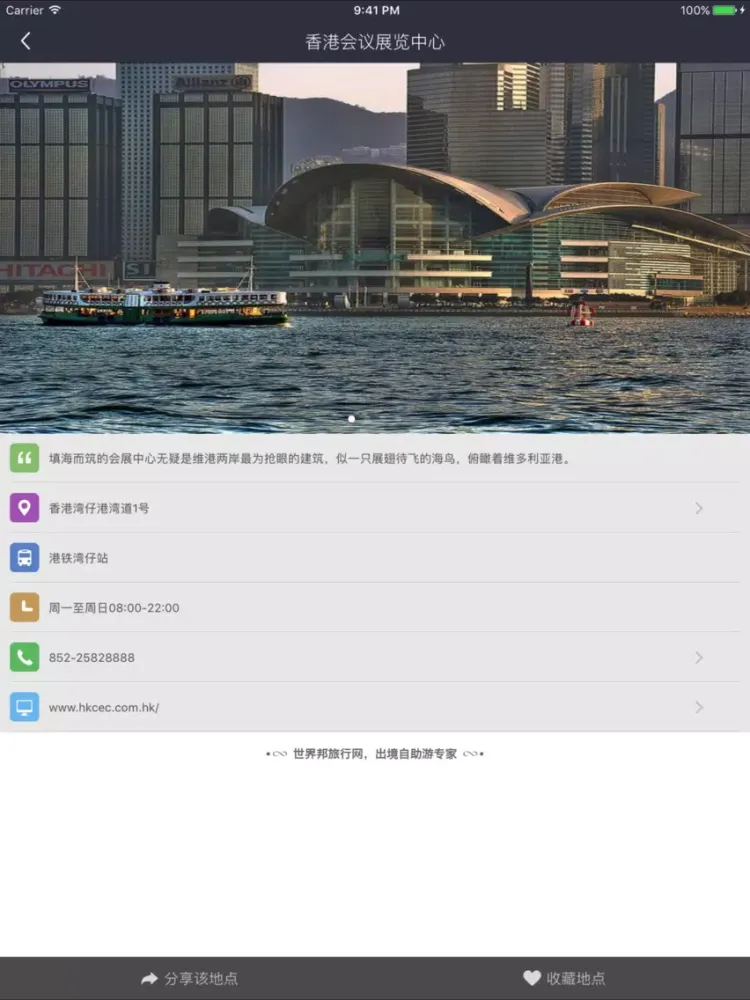The height and width of the screenshot is (1000, 750).
Task: Tap the harbour convention centre photo
Action: 375,248
